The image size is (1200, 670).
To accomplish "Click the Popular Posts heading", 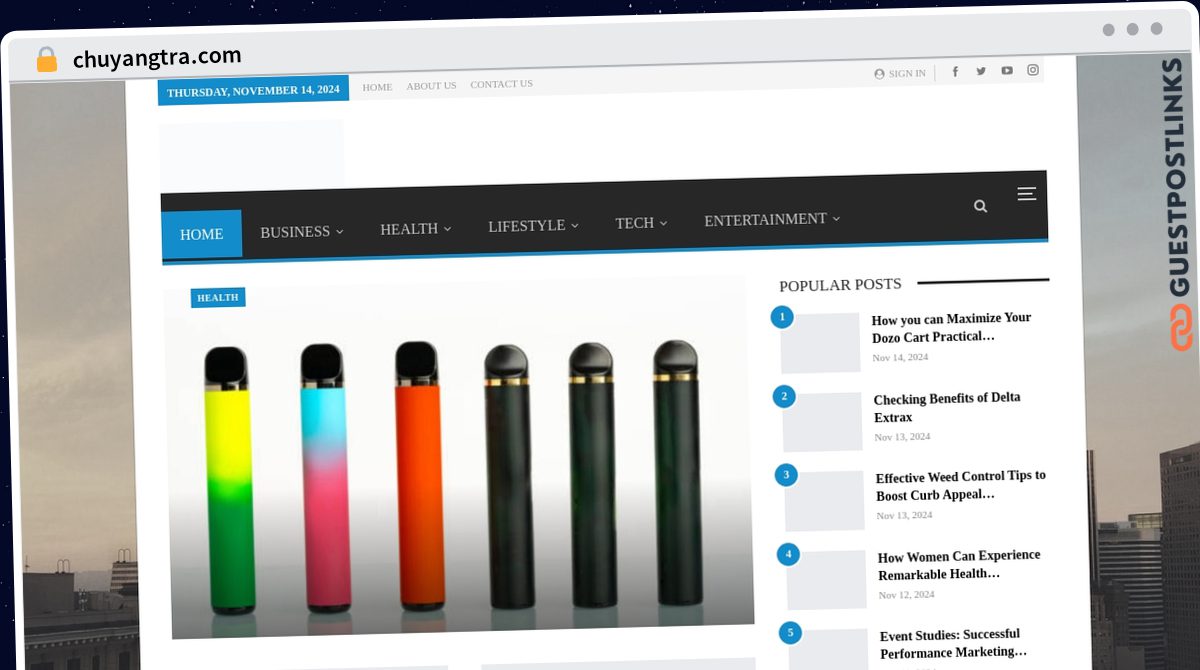I will pos(840,285).
